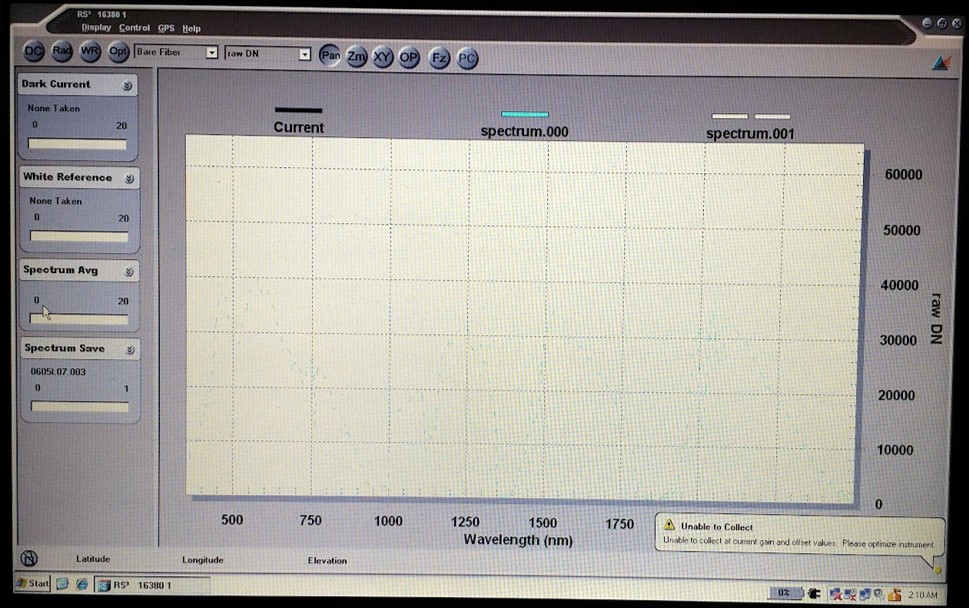Click the Longitude label in status bar
The image size is (969, 608).
pos(203,560)
